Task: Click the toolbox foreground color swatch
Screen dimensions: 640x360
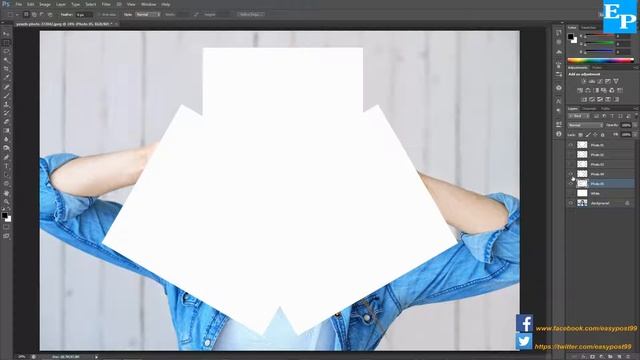Action: pyautogui.click(x=4, y=215)
